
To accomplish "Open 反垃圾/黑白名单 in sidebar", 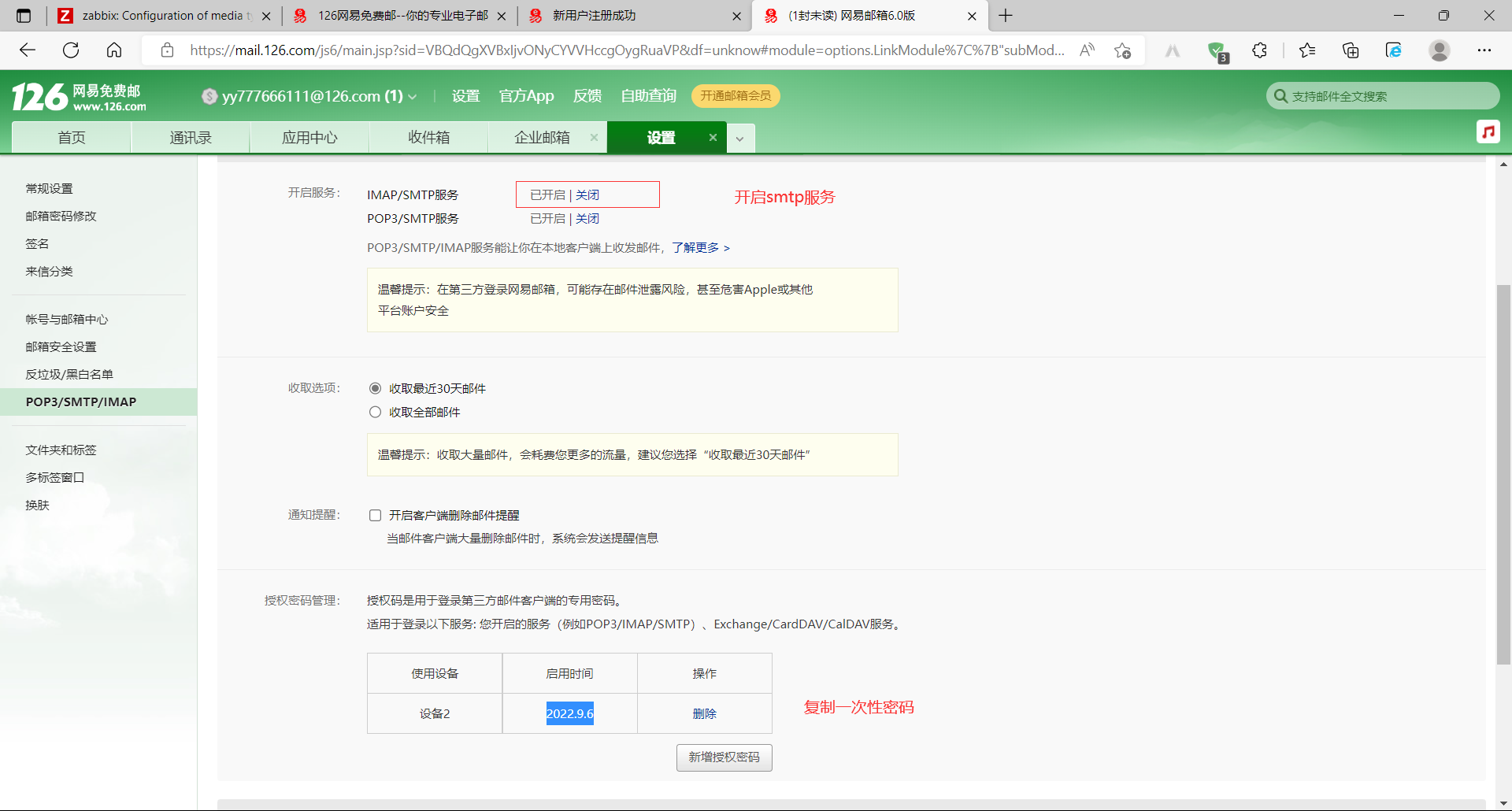I will coord(69,374).
